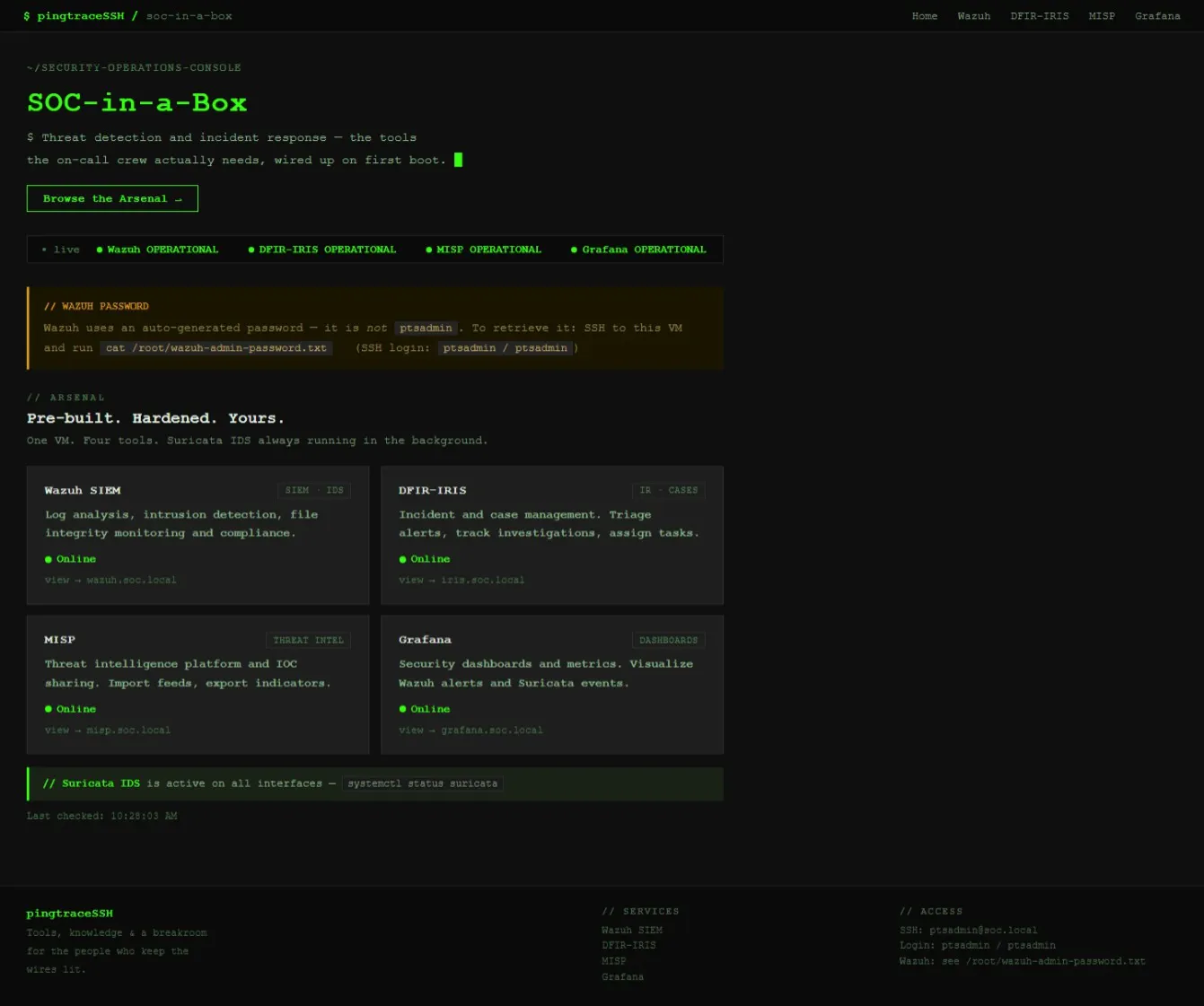Viewport: 1204px width, 1006px height.
Task: Click the SIEM · IDS tag badge
Action: click(x=314, y=490)
